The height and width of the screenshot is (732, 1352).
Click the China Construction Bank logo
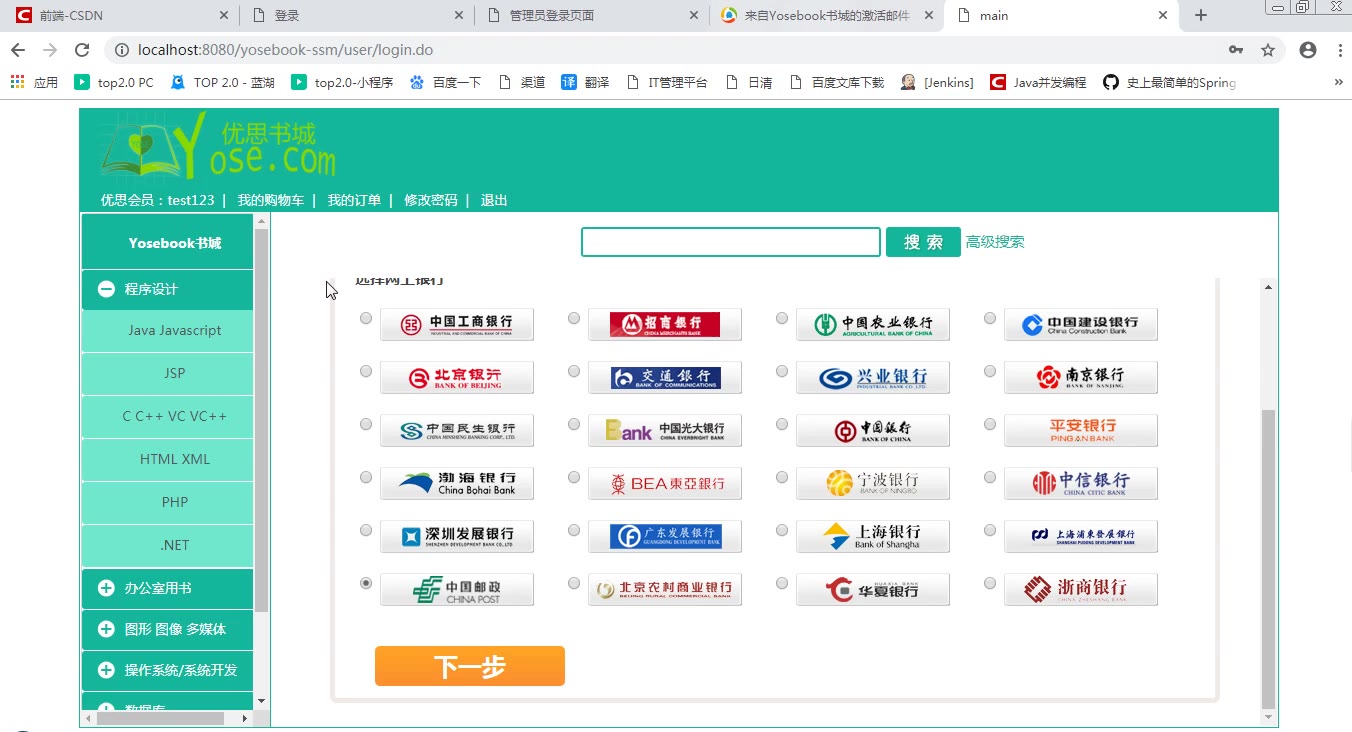click(x=1081, y=324)
